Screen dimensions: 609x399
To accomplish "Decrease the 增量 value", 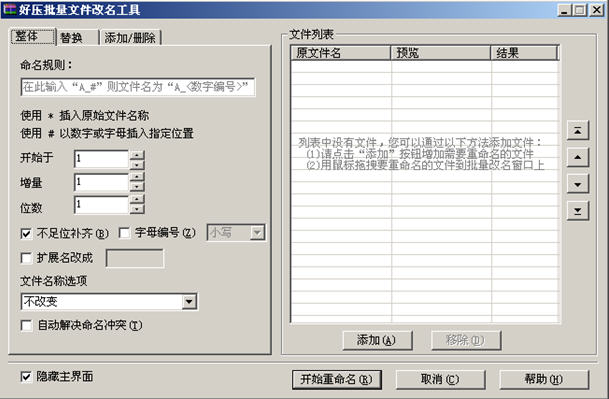I will 137,187.
